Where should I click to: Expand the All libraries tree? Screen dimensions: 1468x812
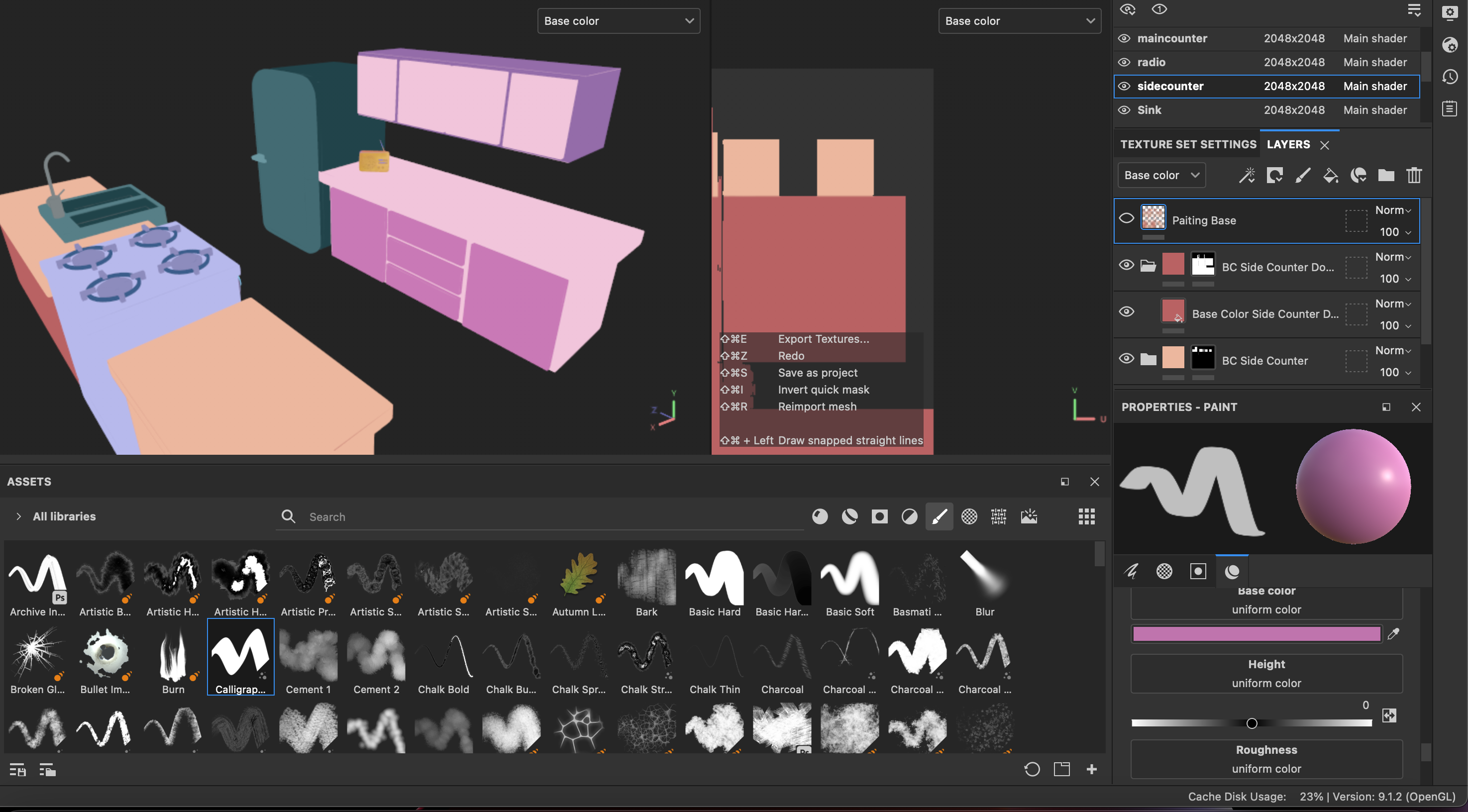click(x=19, y=516)
